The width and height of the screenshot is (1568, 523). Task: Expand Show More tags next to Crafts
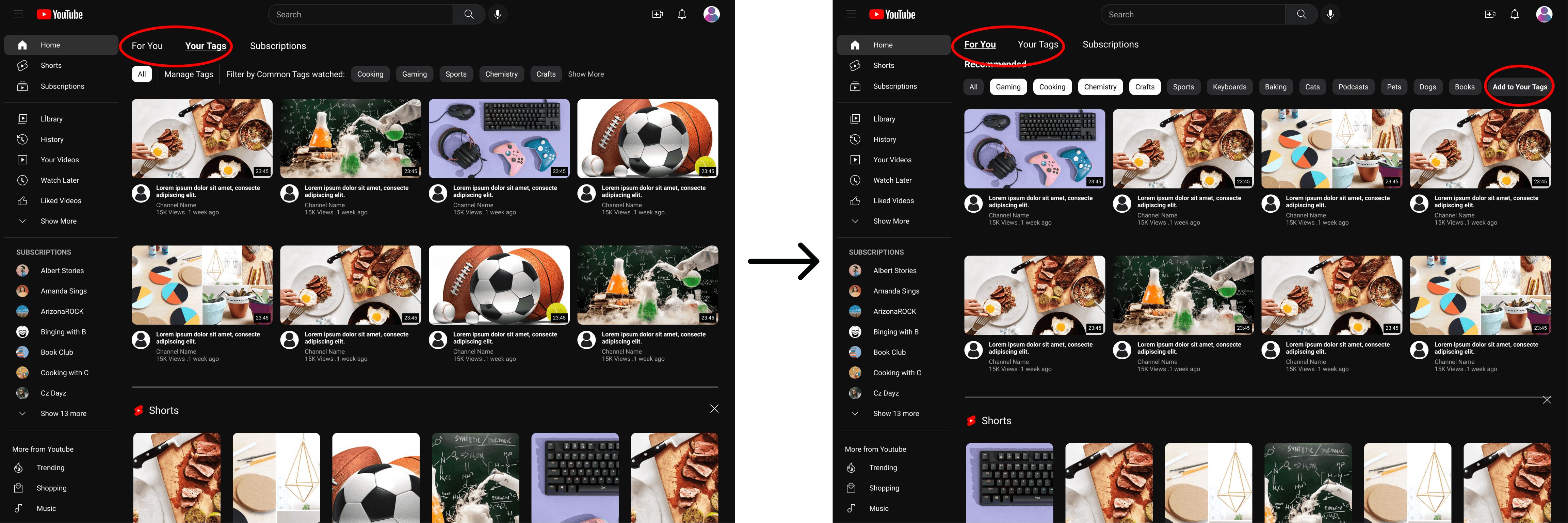pos(585,74)
